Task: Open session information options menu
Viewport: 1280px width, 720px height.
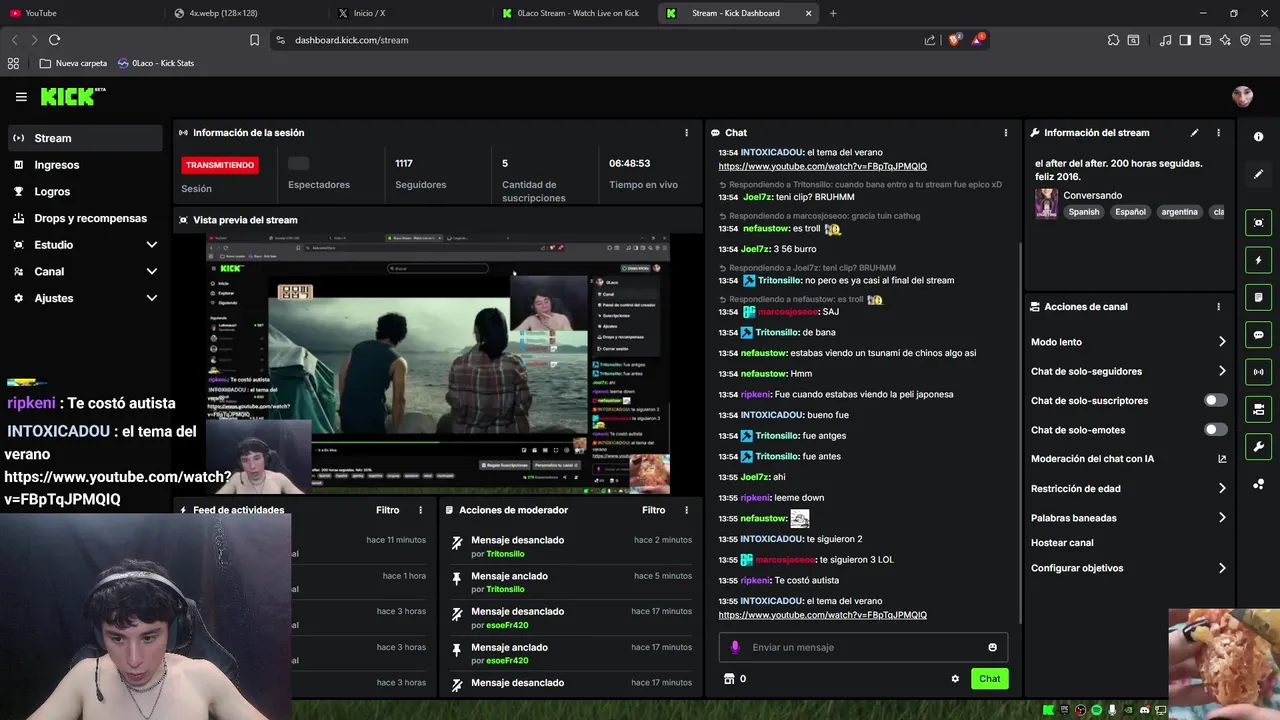Action: pos(686,132)
